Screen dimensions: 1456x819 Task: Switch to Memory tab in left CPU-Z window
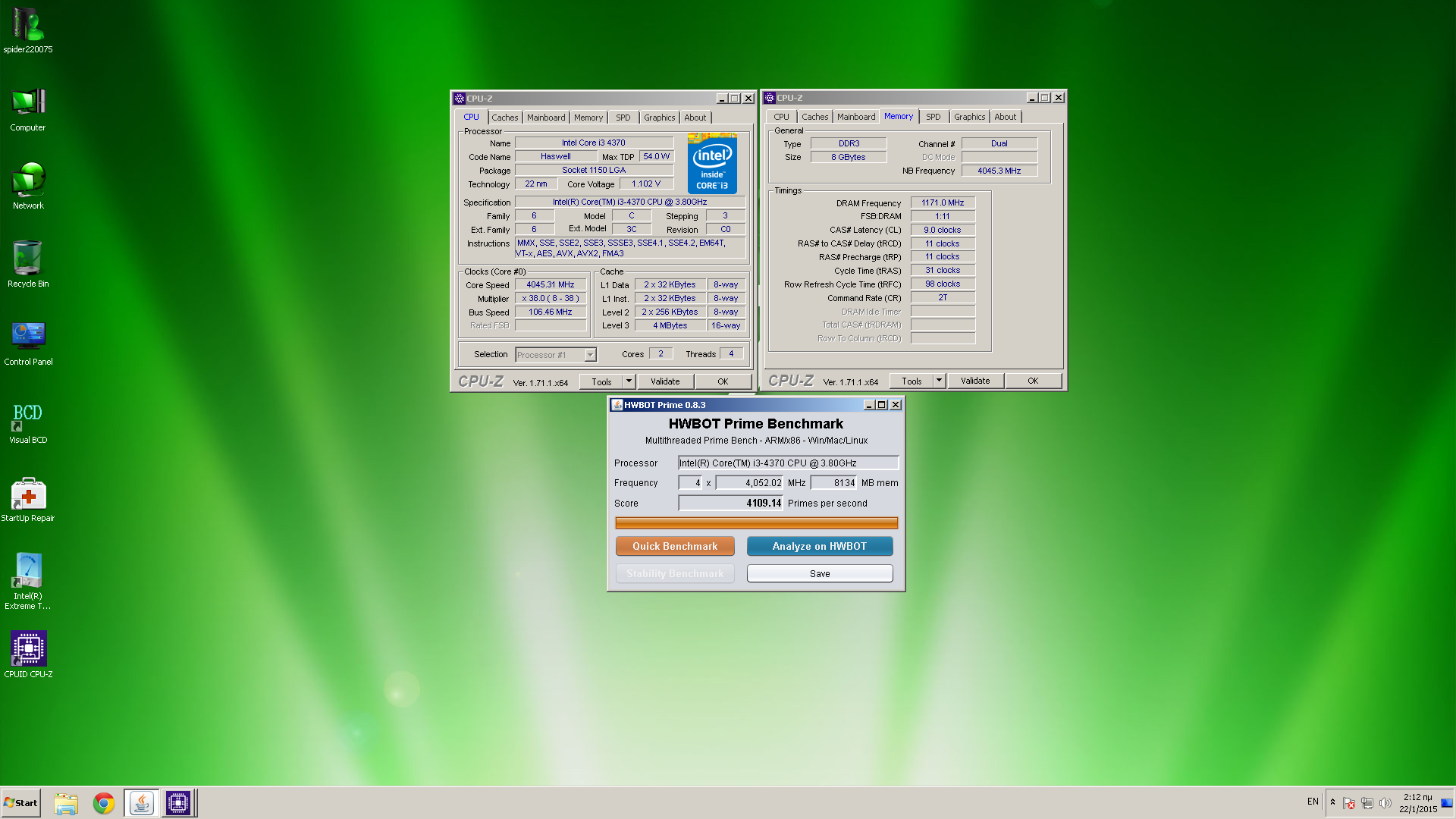[588, 118]
